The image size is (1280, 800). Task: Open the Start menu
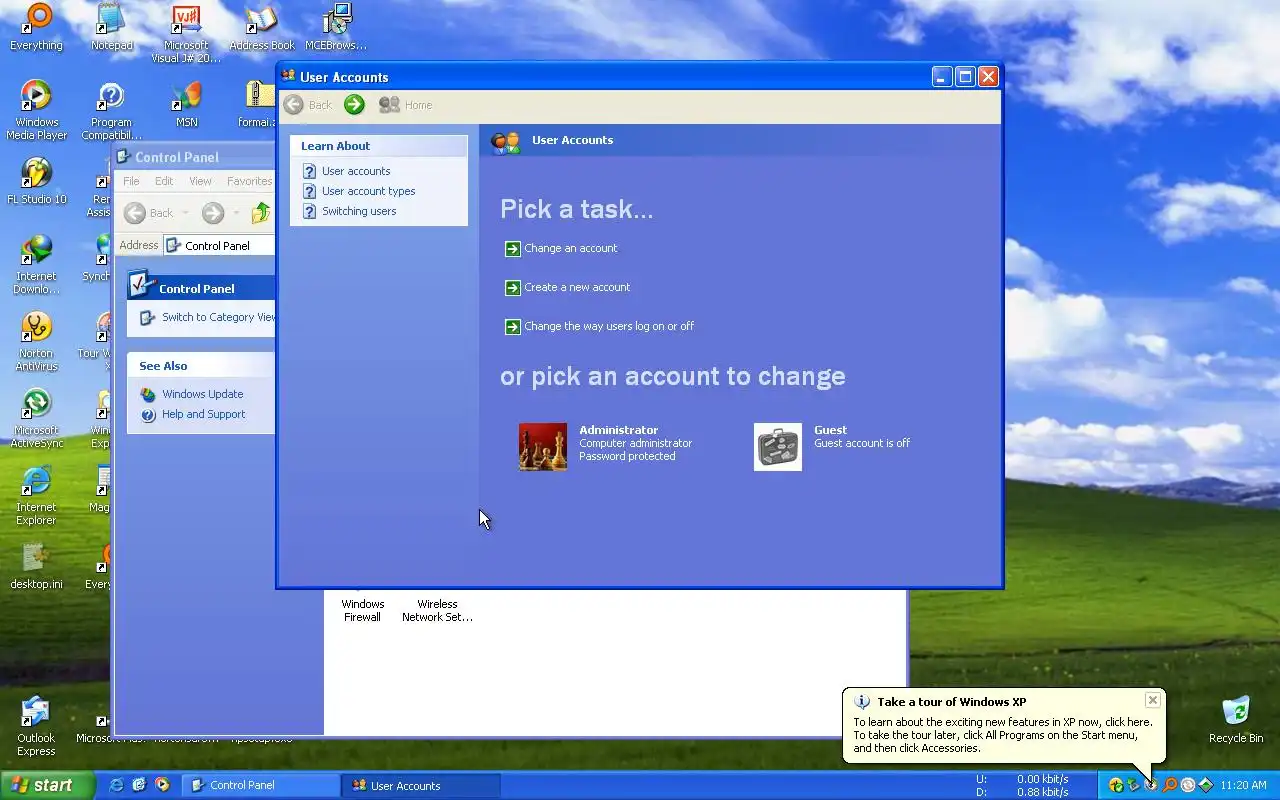(46, 785)
